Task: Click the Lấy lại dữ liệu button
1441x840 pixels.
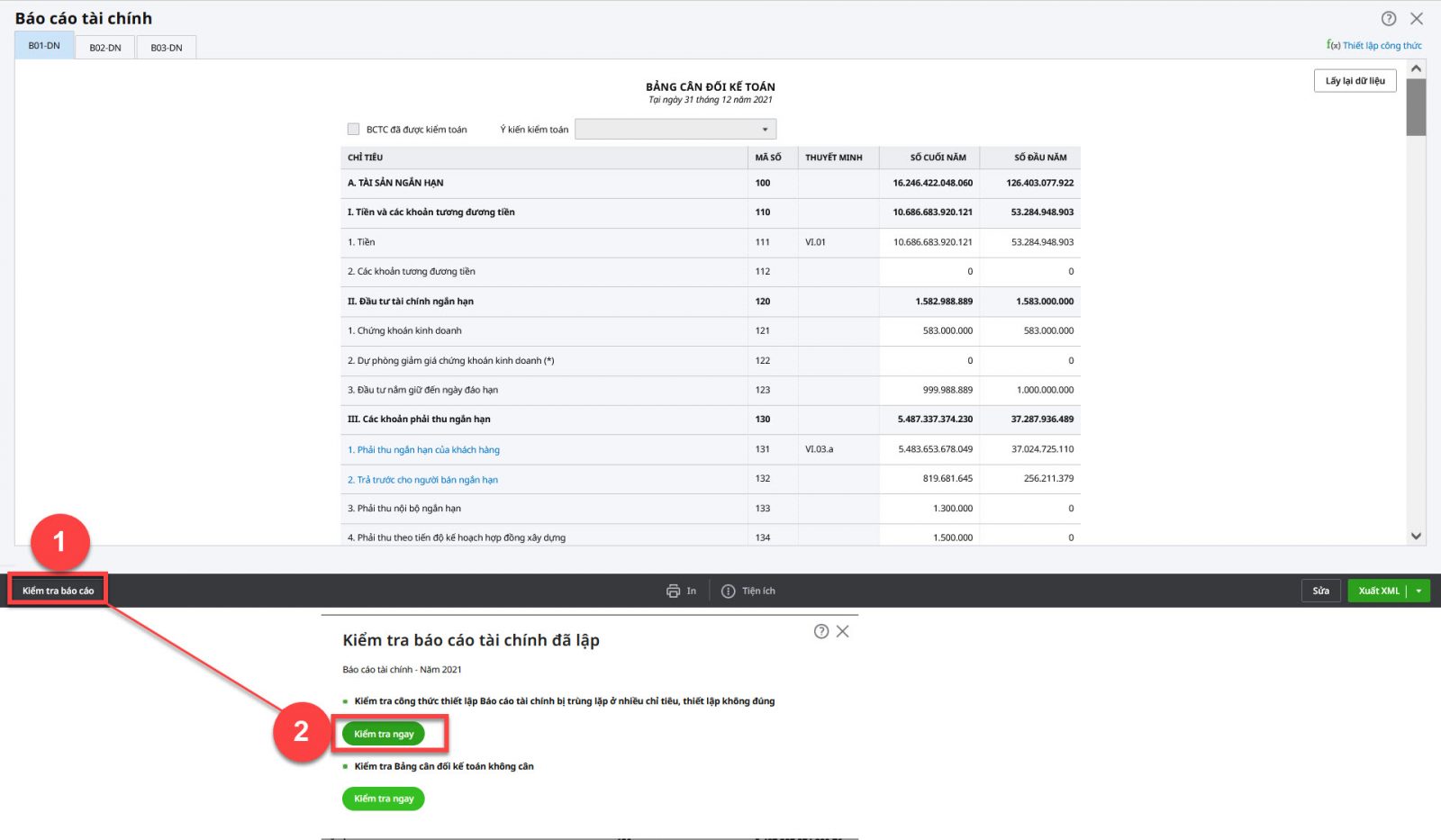Action: point(1355,81)
